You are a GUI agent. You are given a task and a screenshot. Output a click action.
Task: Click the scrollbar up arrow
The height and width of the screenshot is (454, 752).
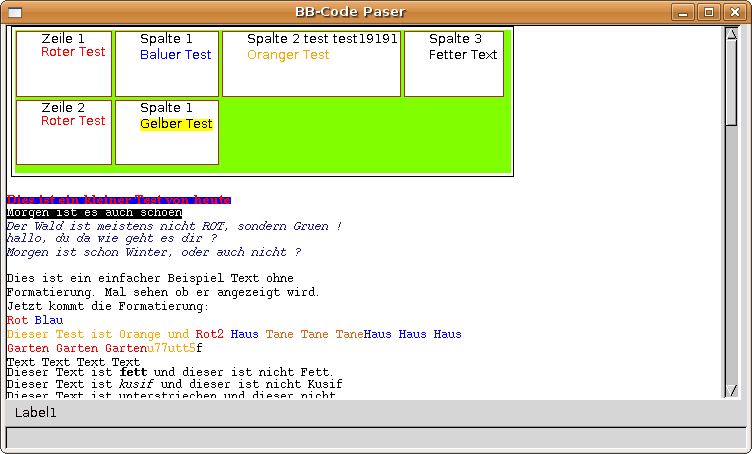pos(731,34)
